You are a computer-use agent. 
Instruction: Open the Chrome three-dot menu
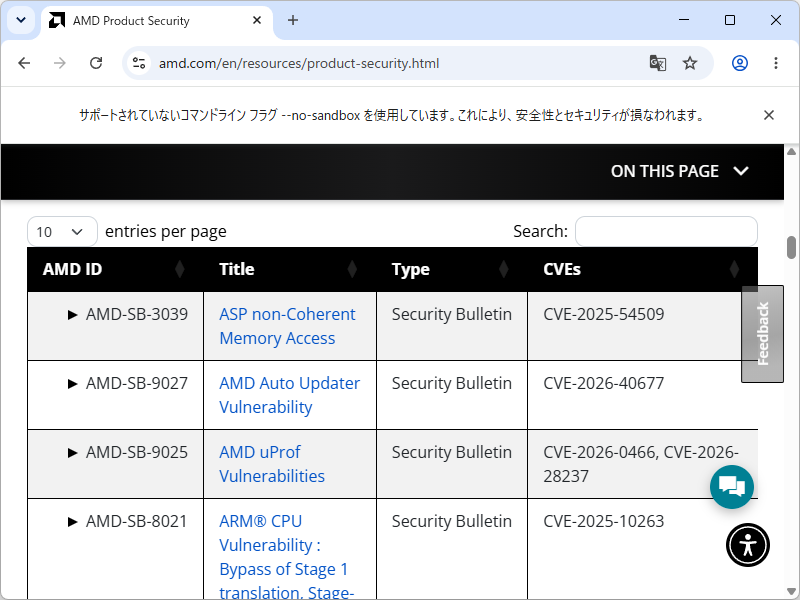776,63
